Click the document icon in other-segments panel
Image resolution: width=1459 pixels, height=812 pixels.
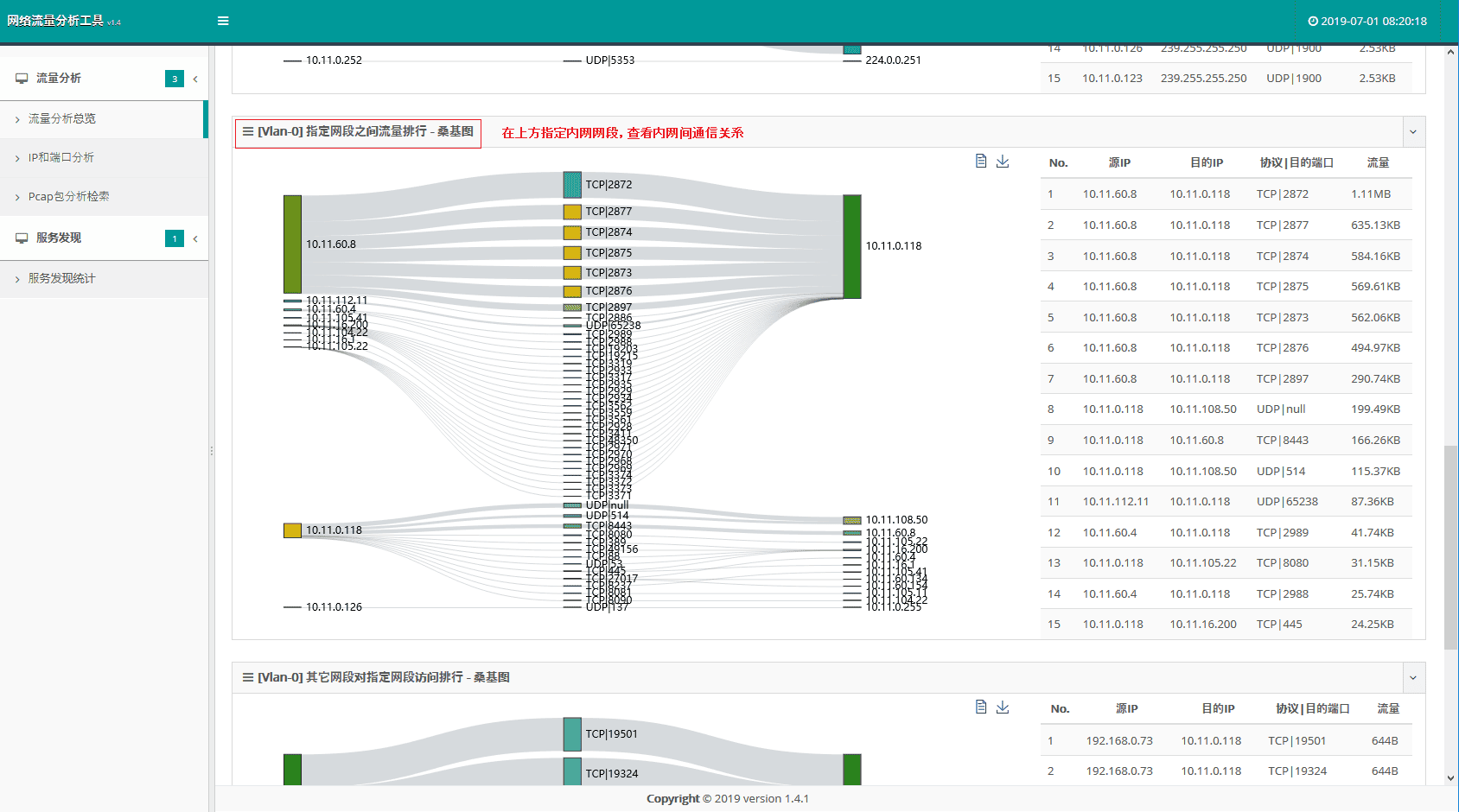981,707
